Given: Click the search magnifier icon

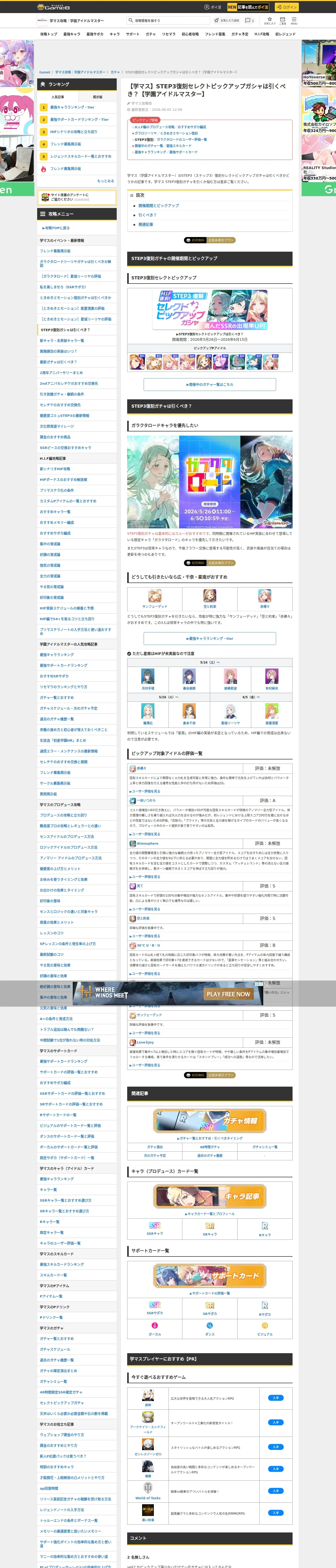Looking at the screenshot, I should click(131, 20).
